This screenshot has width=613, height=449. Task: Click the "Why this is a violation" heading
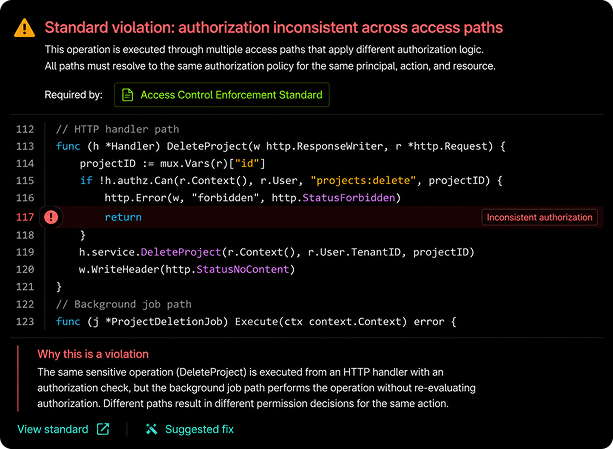click(x=93, y=354)
